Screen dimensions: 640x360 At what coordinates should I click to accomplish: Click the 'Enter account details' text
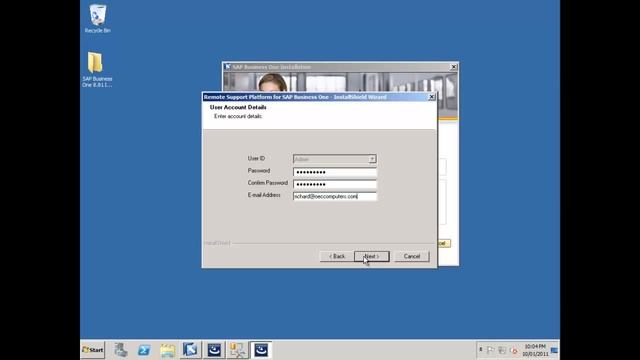tap(238, 116)
